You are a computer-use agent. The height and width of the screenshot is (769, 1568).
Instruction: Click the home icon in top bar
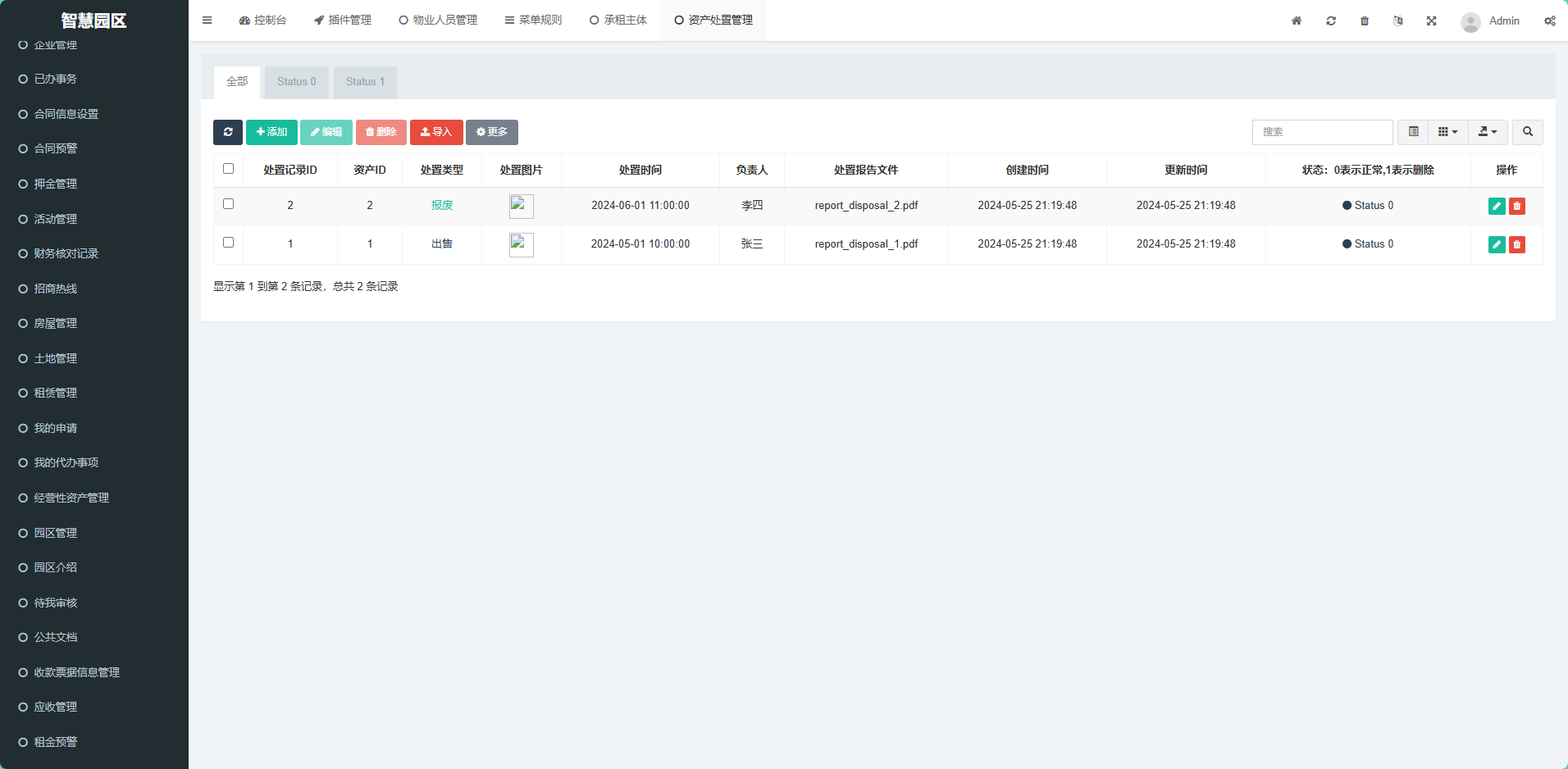tap(1297, 20)
